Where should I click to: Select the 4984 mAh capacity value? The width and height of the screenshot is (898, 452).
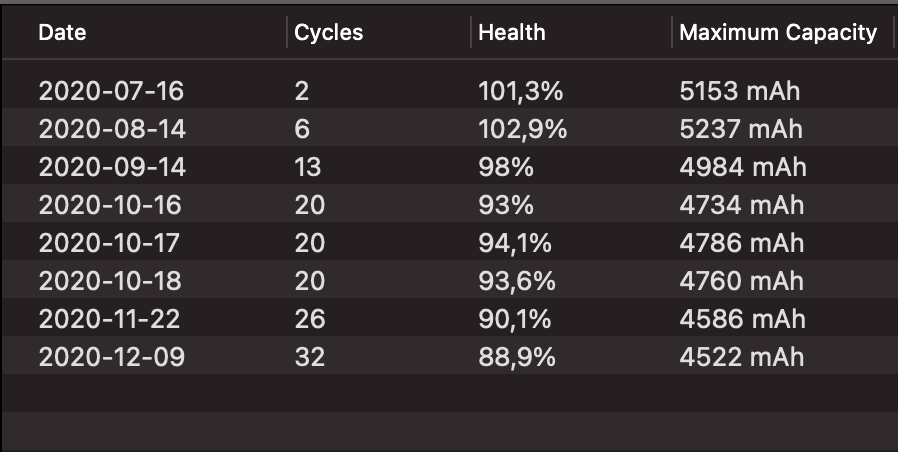pos(742,167)
